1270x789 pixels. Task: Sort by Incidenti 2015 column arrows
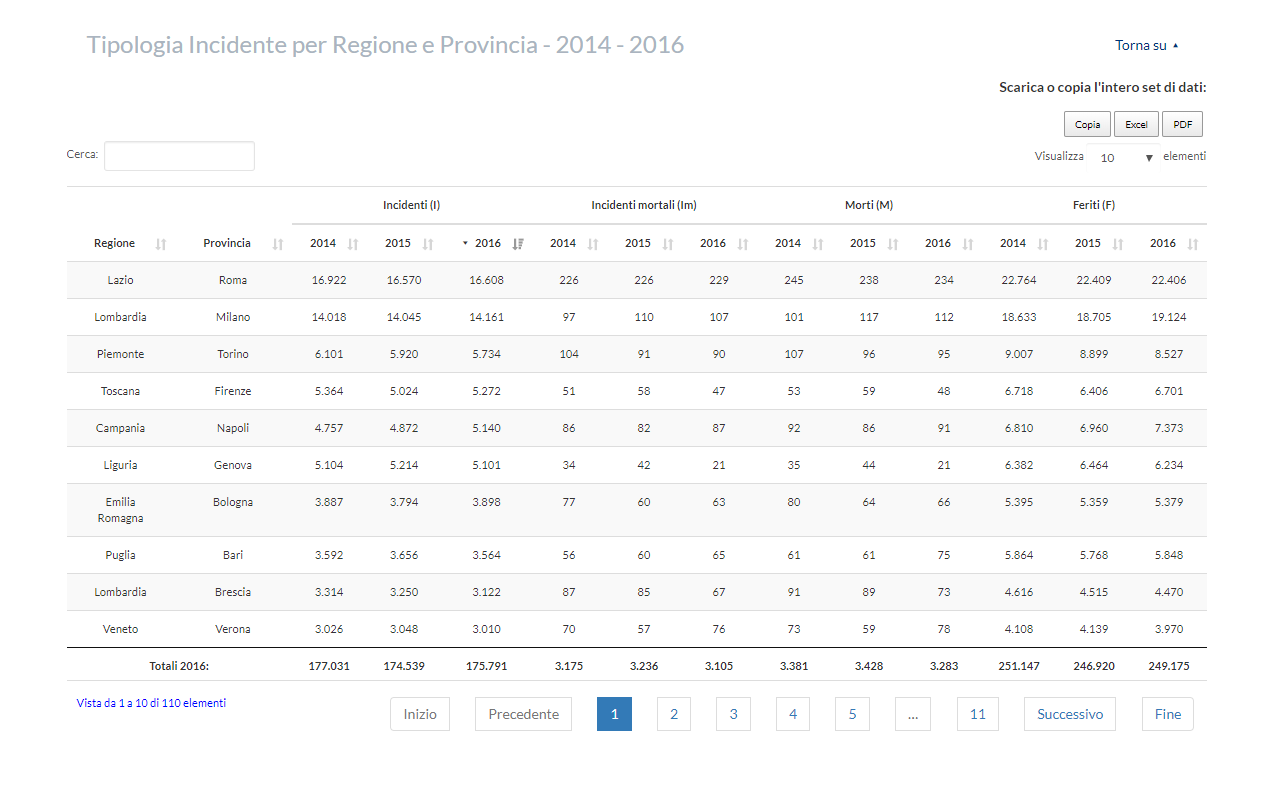(428, 244)
